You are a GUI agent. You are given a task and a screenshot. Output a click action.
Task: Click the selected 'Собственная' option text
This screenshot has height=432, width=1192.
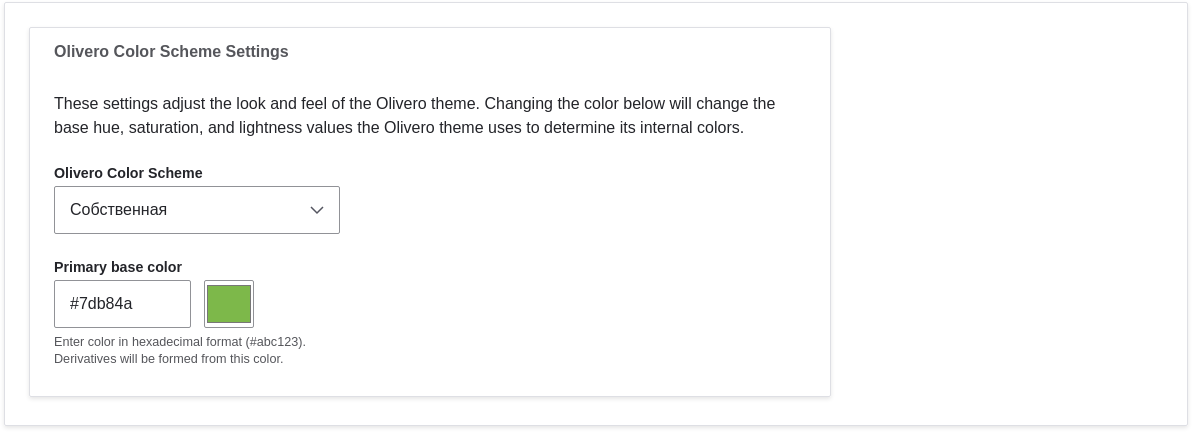click(118, 210)
